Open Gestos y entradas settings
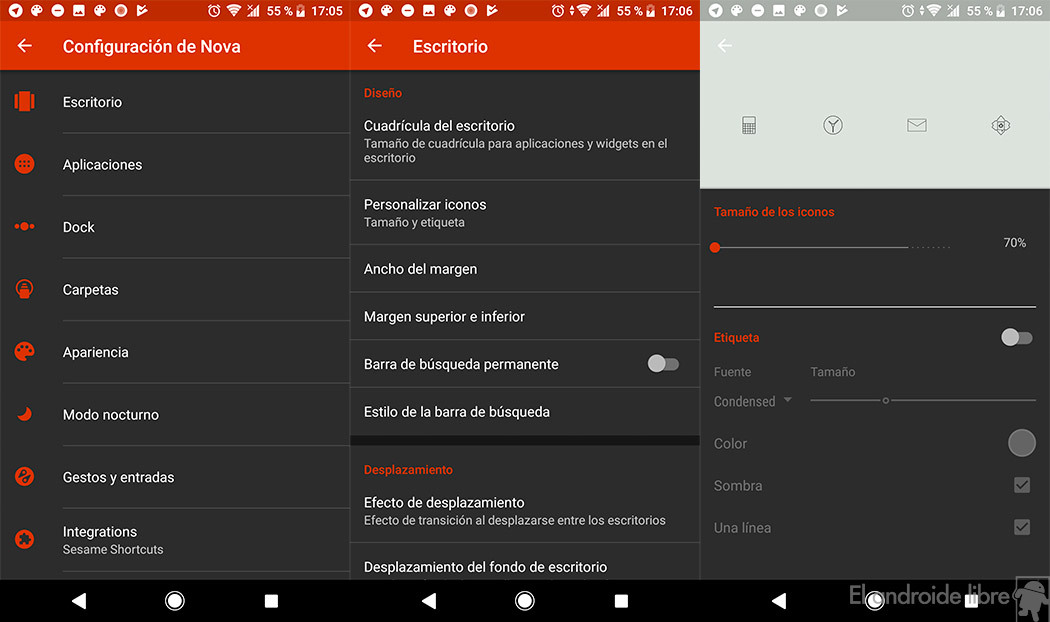Viewport: 1050px width, 622px height. click(x=175, y=477)
